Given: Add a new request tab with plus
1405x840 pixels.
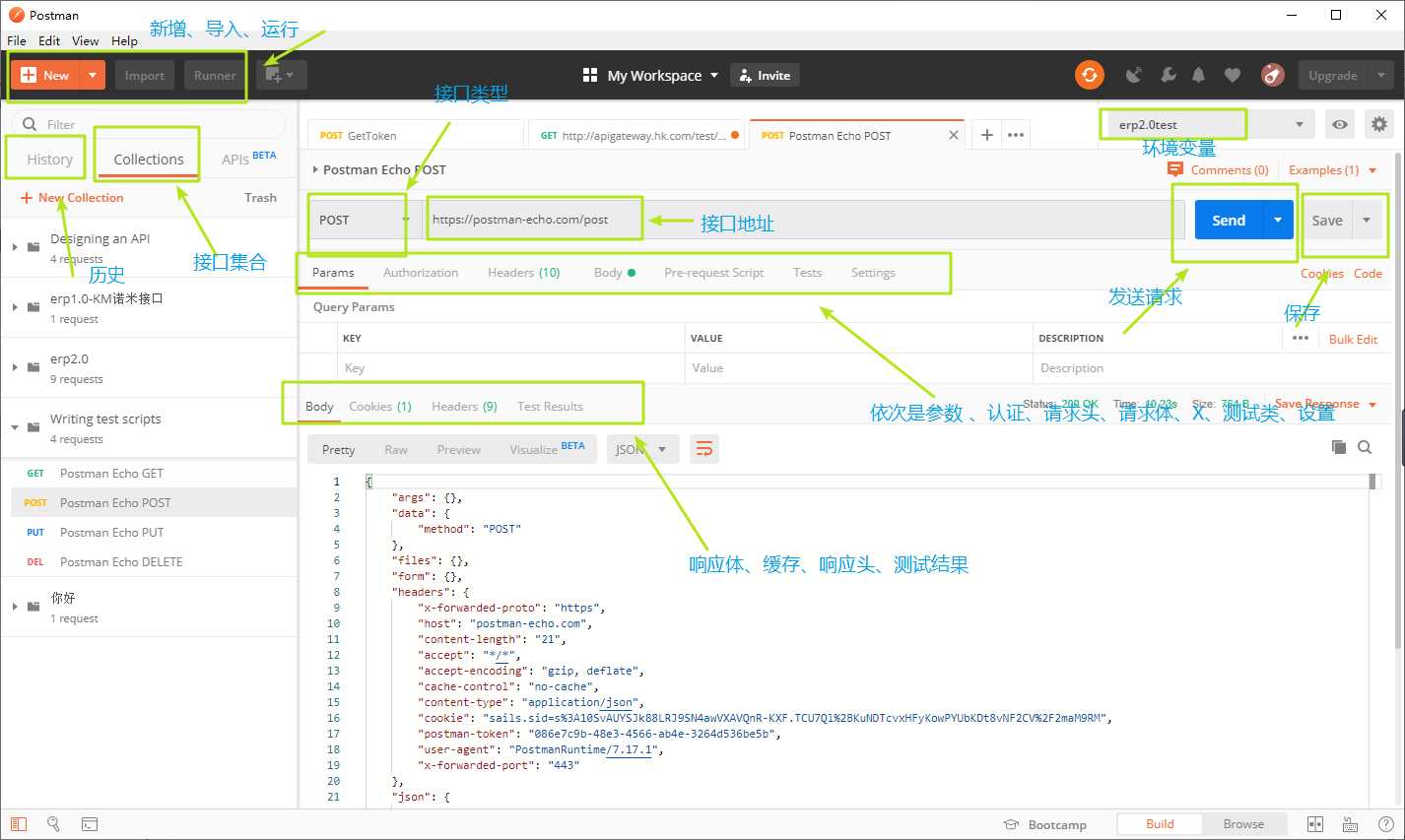Looking at the screenshot, I should 986,135.
